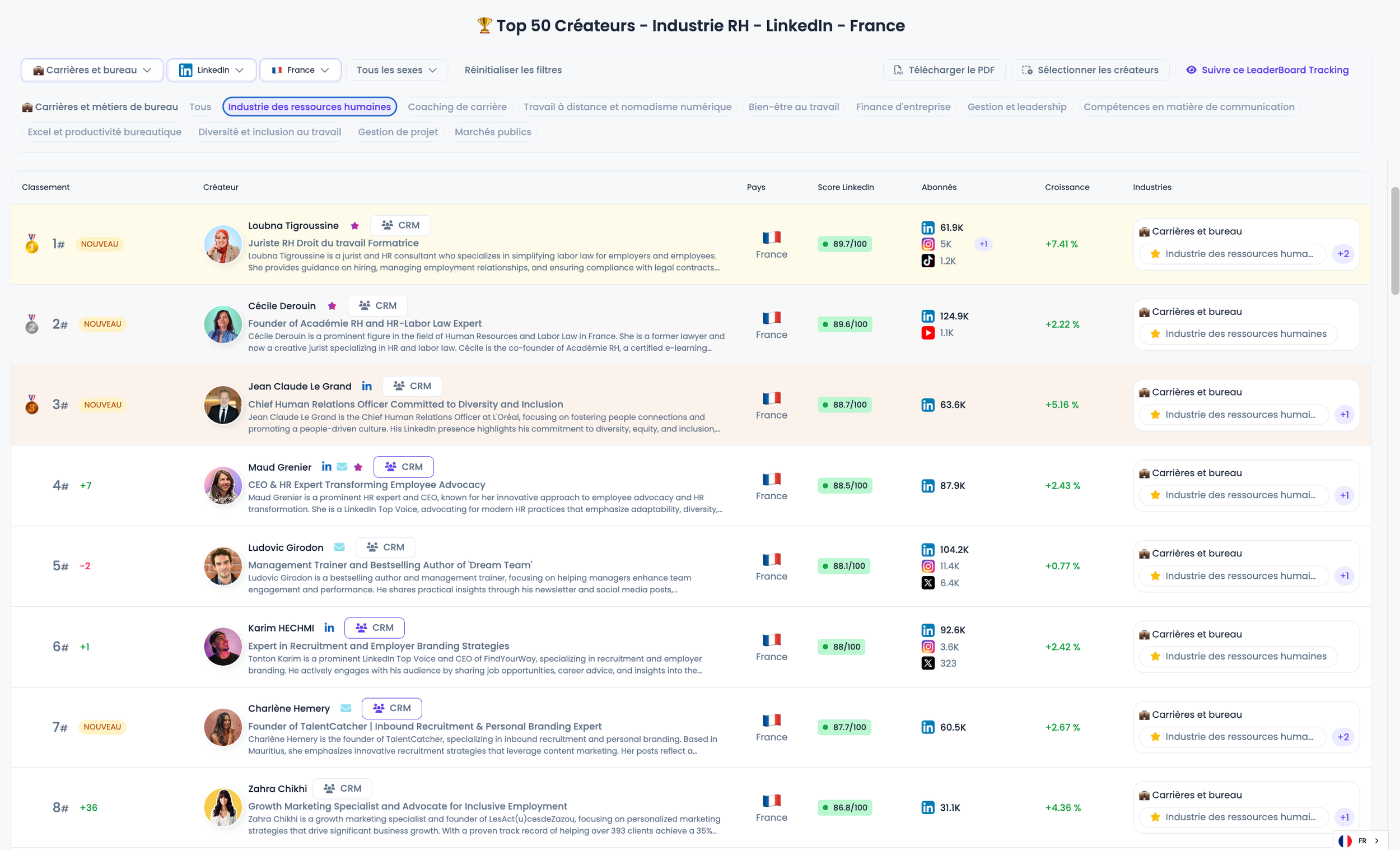
Task: Click envelope icon beside Ludovic Girodon's name
Action: 339,547
